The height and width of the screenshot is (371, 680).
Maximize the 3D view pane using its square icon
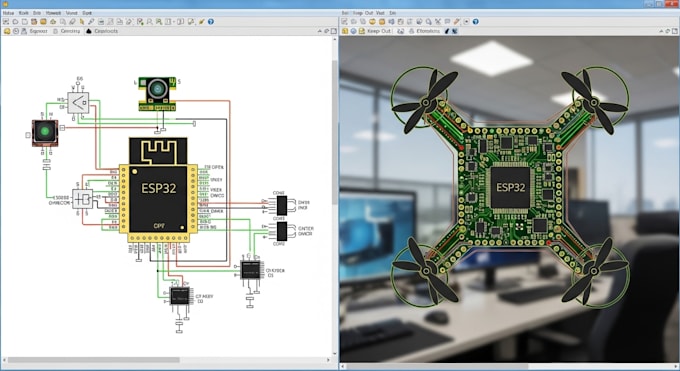(x=675, y=31)
